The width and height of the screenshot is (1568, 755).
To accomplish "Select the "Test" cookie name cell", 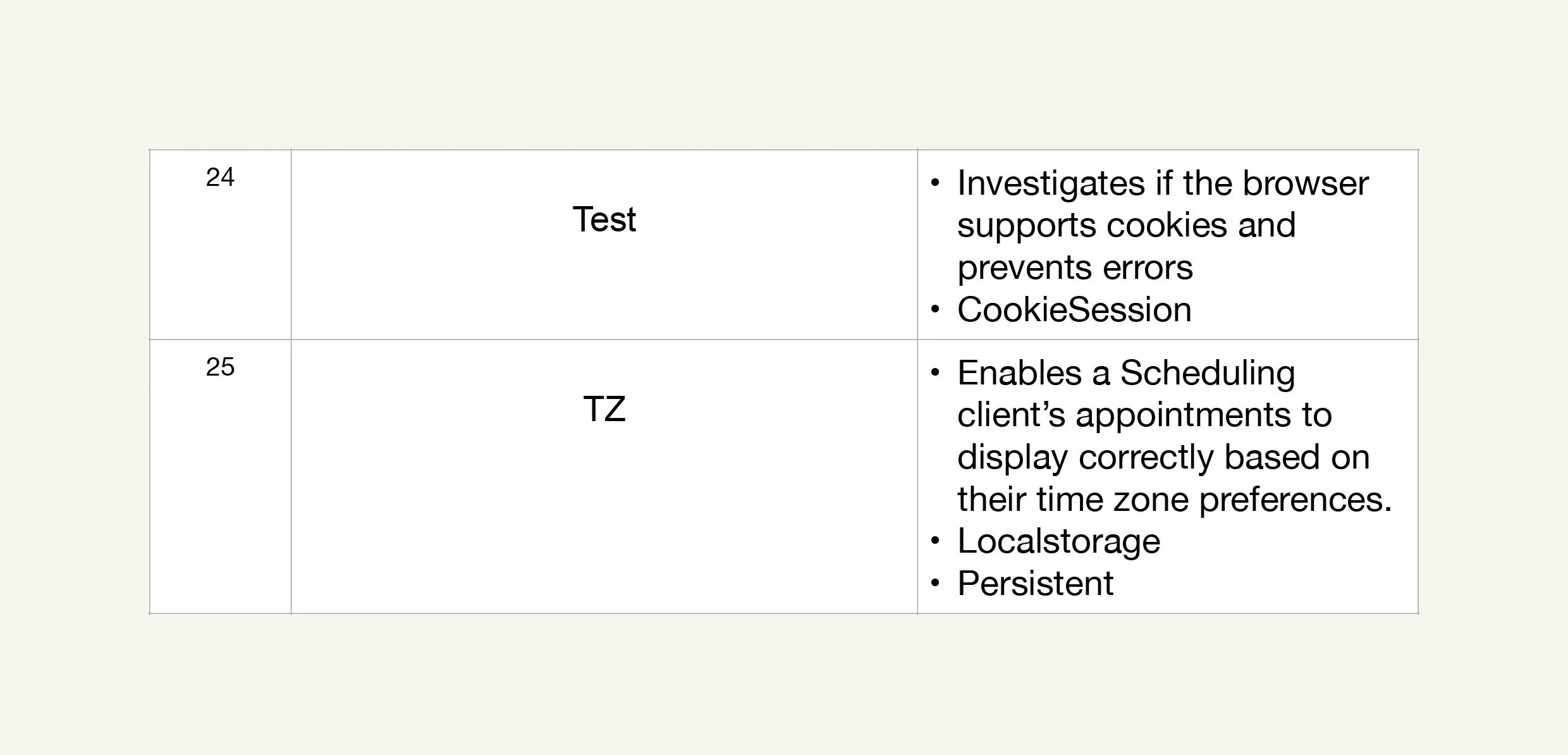I will [604, 220].
